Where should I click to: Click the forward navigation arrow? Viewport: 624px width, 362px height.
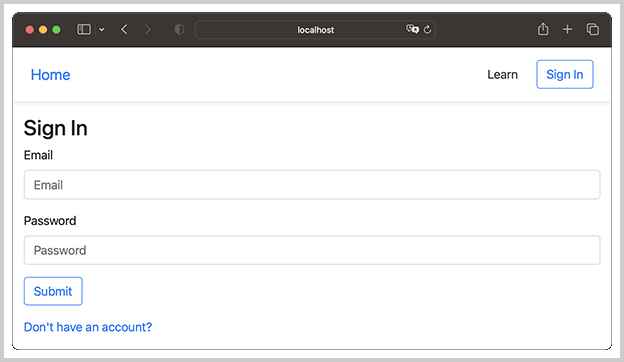click(x=148, y=29)
